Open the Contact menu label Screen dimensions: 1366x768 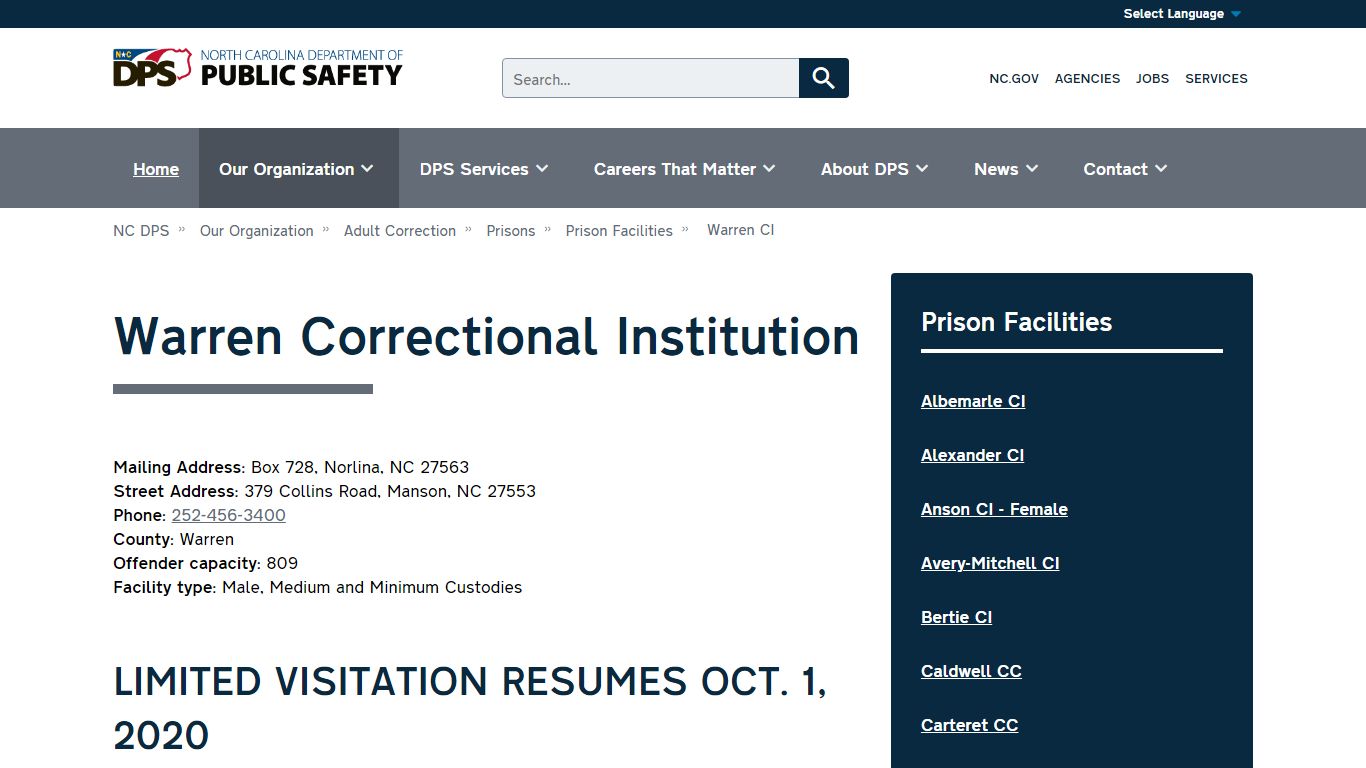1115,169
